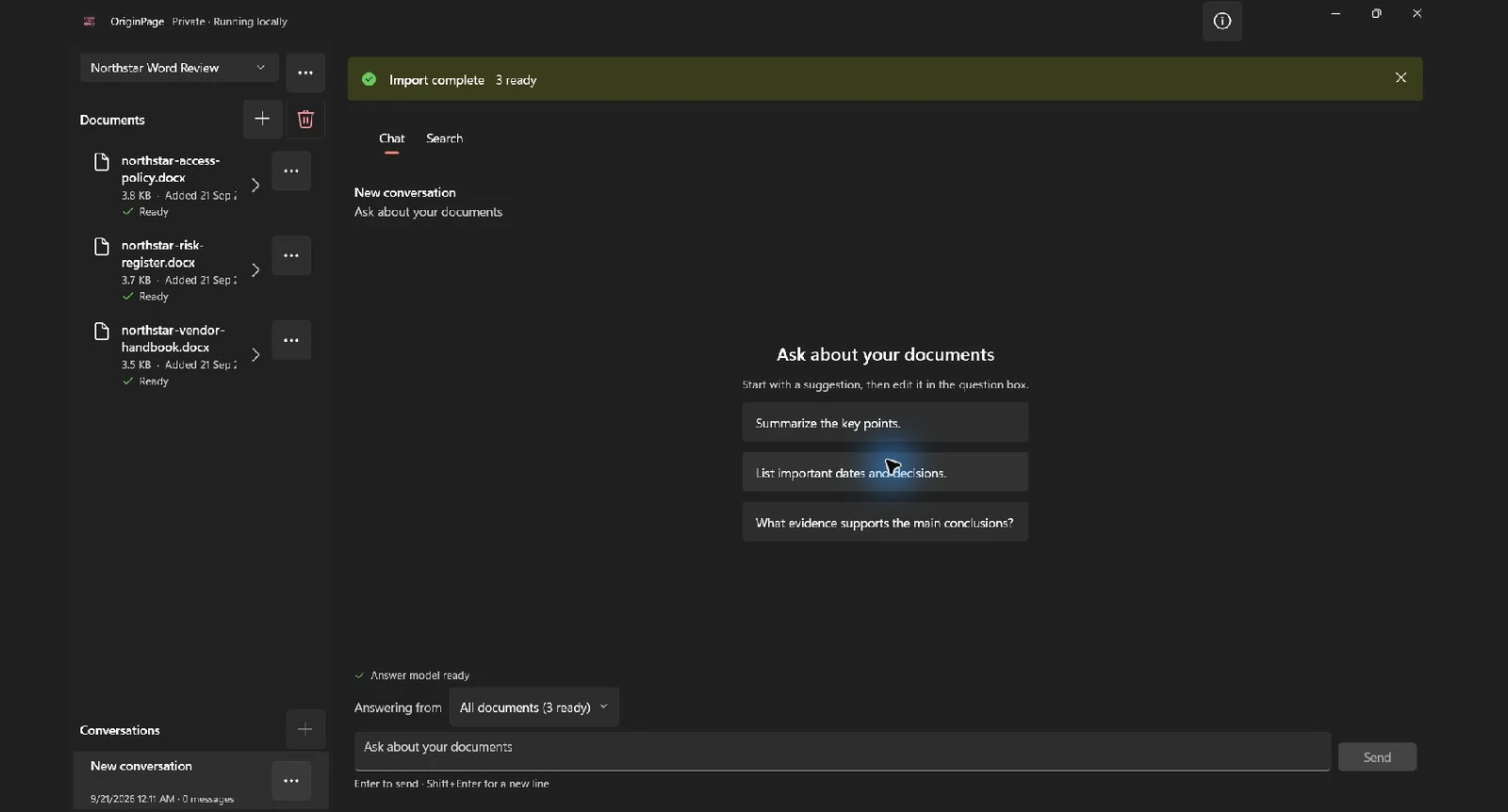Delete documents with the trash icon
Image resolution: width=1508 pixels, height=812 pixels.
coord(305,120)
